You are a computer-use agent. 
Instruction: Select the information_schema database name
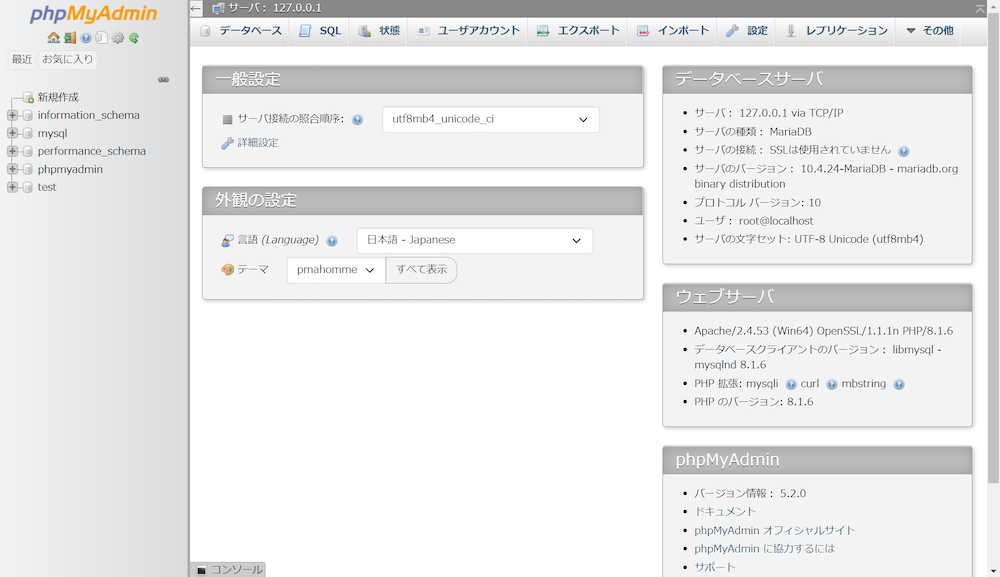[x=88, y=115]
